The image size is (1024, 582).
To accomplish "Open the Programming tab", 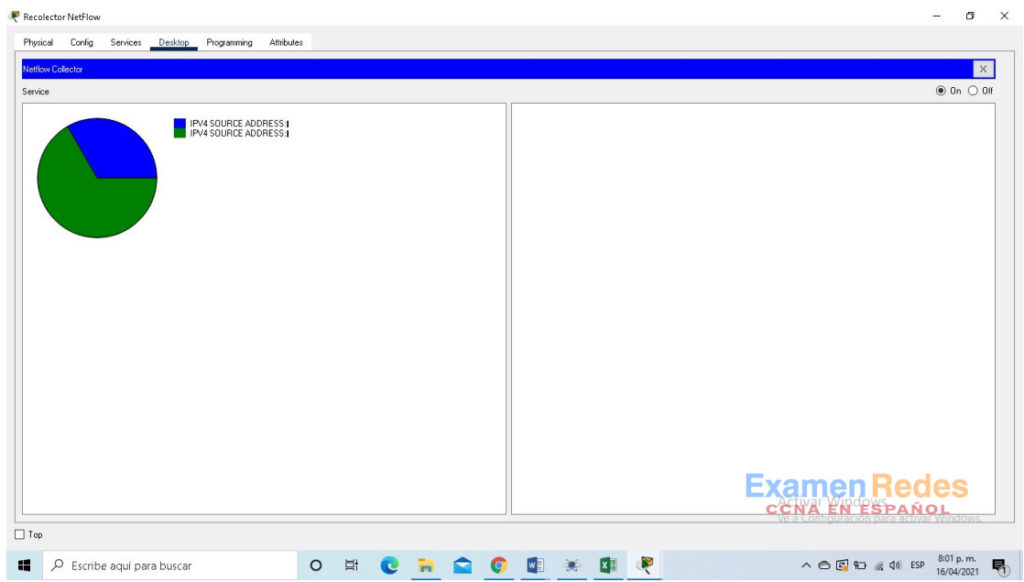I will click(x=229, y=42).
